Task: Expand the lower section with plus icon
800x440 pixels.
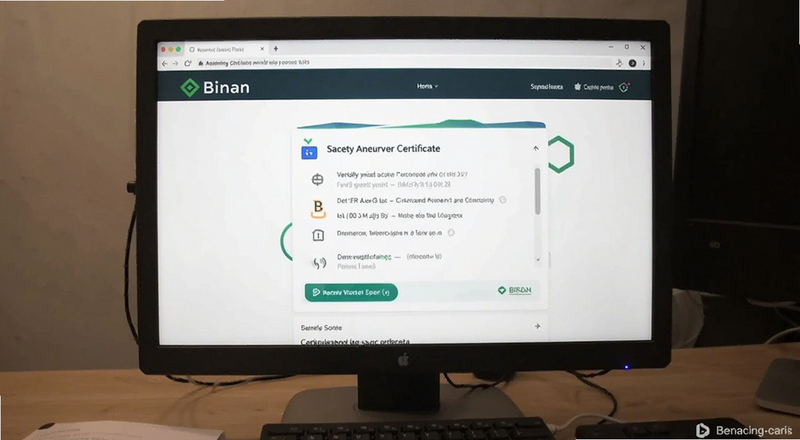Action: point(537,326)
